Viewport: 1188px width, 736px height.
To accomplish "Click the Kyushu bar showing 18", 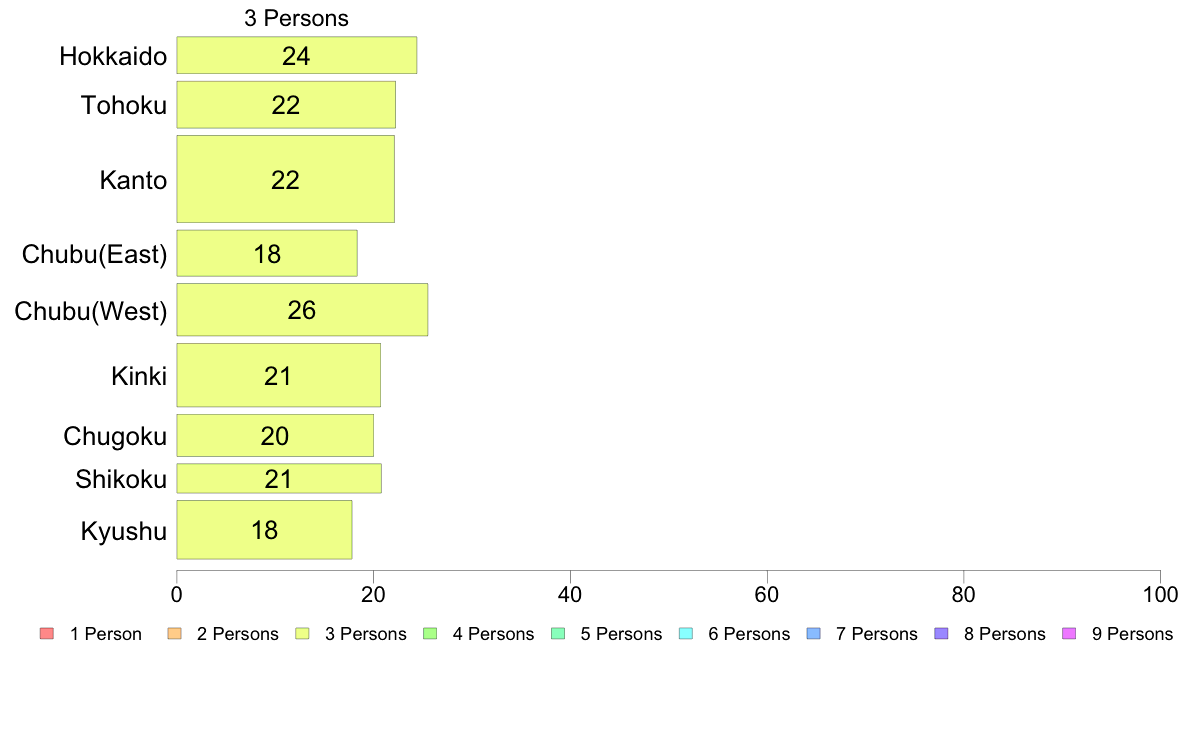I will 264,530.
